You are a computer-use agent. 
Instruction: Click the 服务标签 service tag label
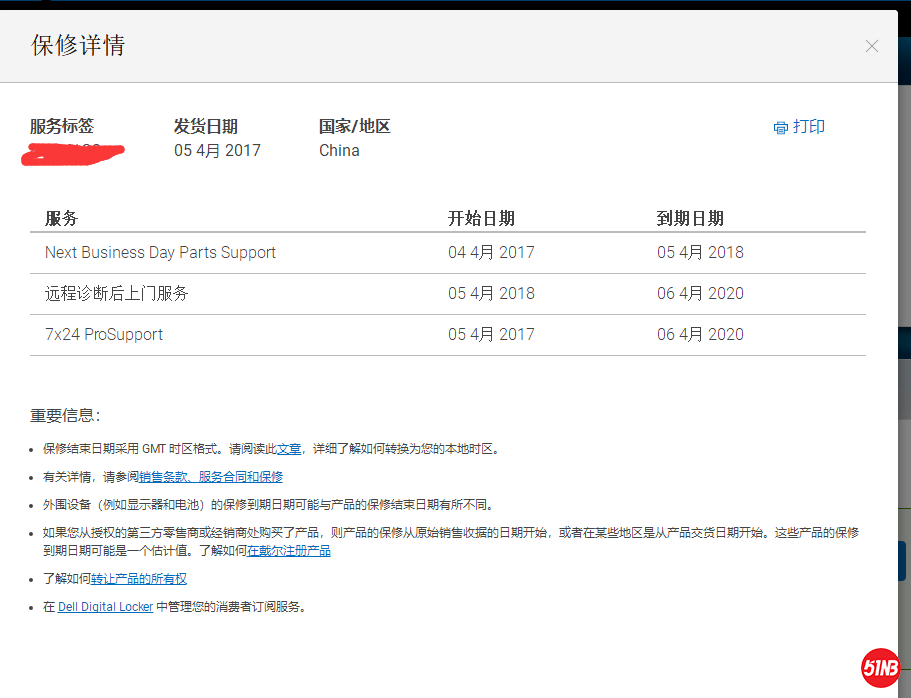[61, 126]
